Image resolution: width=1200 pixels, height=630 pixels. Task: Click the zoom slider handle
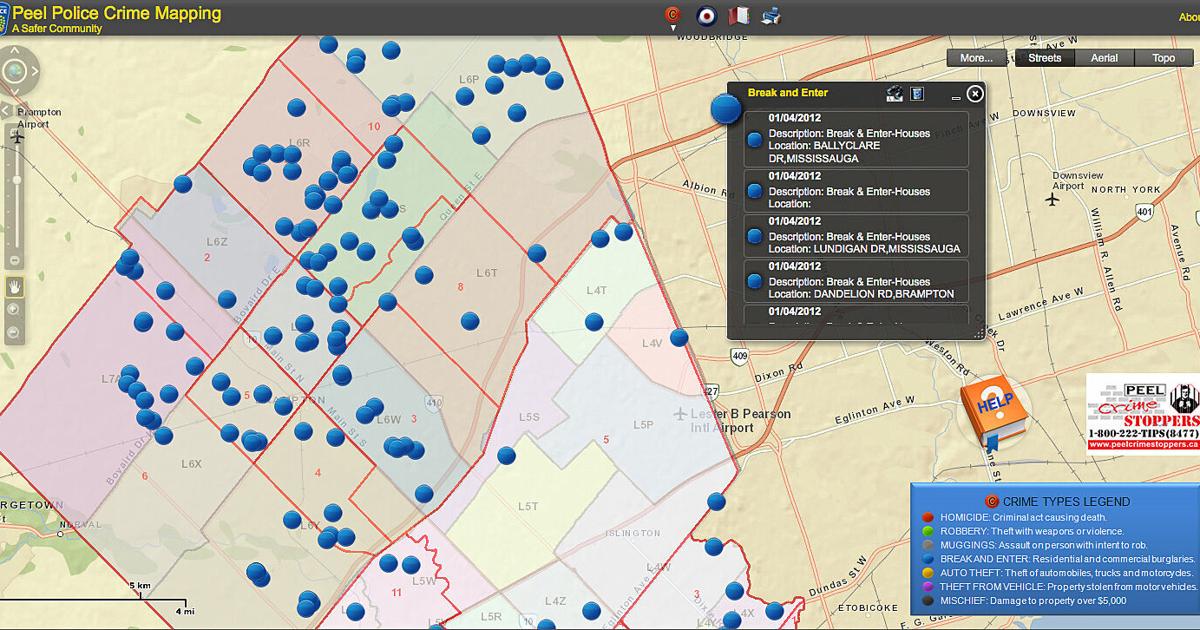[16, 178]
